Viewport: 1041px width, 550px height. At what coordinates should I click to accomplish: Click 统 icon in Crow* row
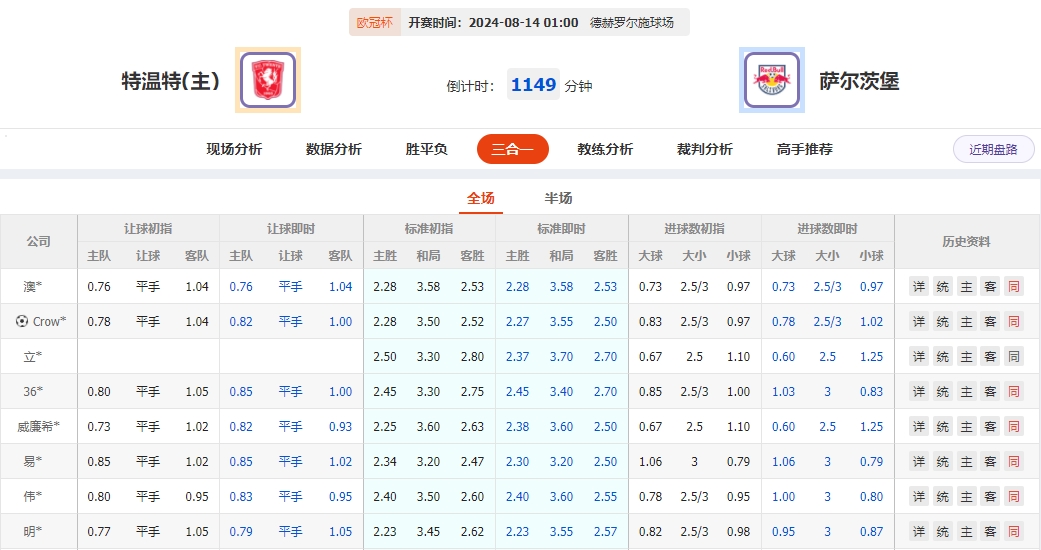943,321
